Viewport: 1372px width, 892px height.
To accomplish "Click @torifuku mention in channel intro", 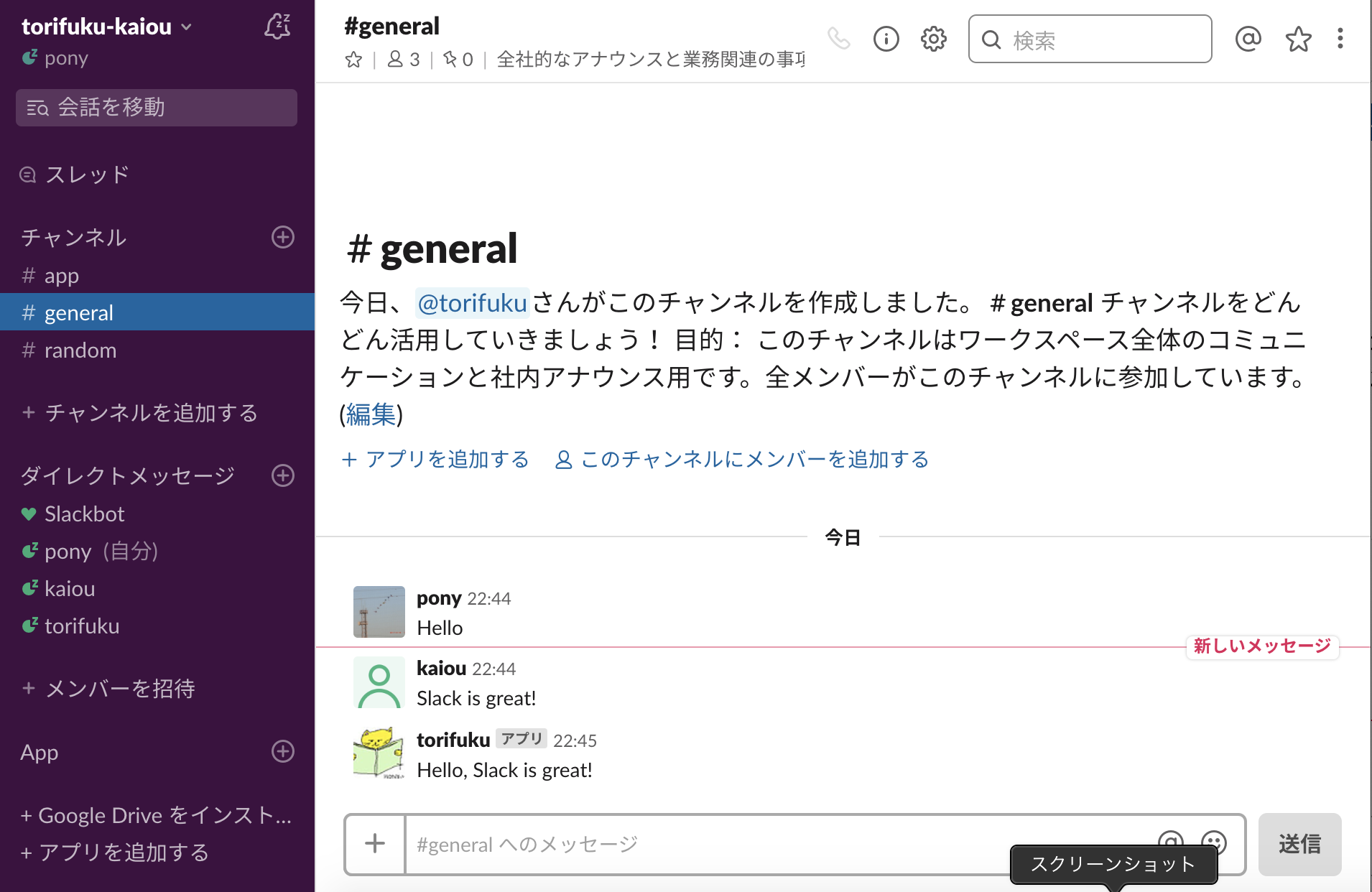I will point(472,303).
